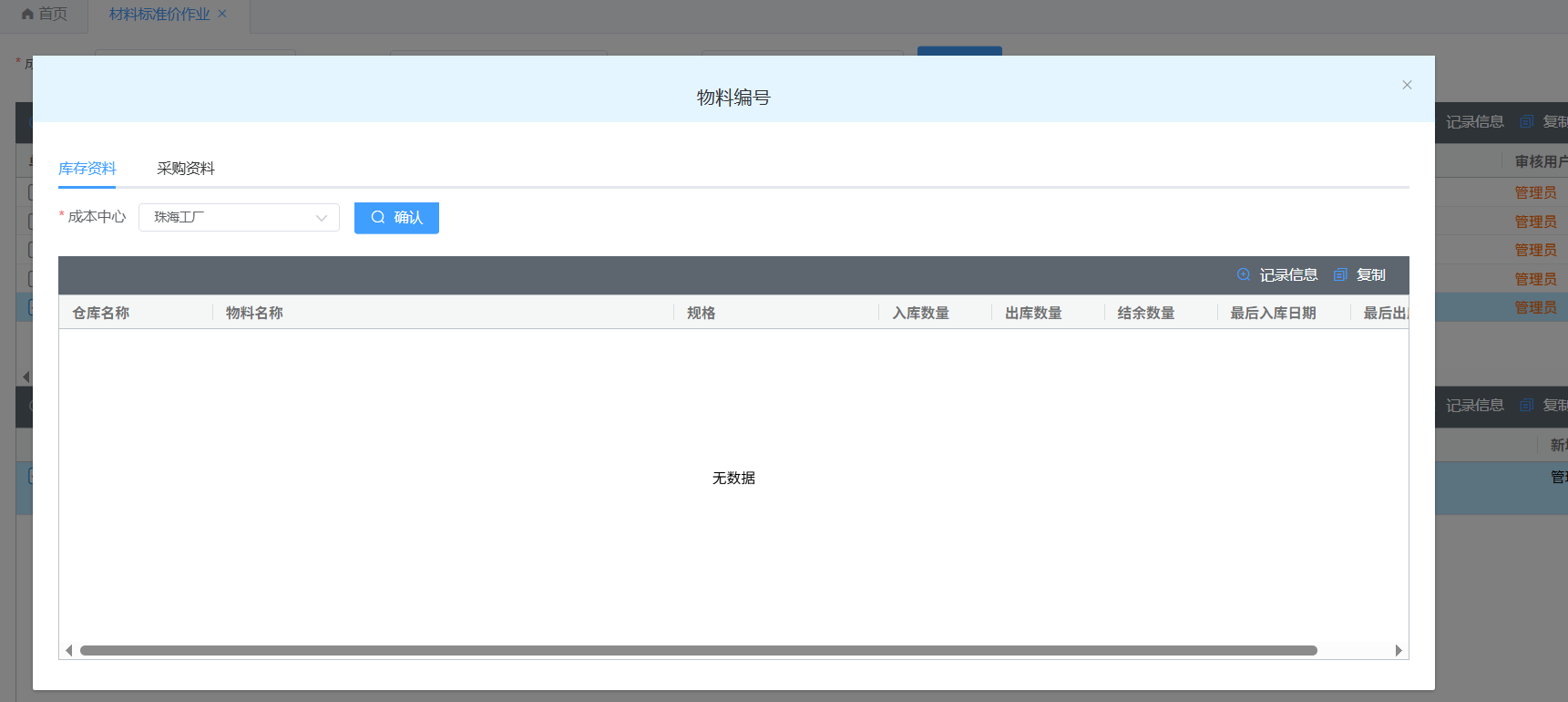Click the 物料名称 column header
This screenshot has width=1568, height=702.
pos(254,314)
